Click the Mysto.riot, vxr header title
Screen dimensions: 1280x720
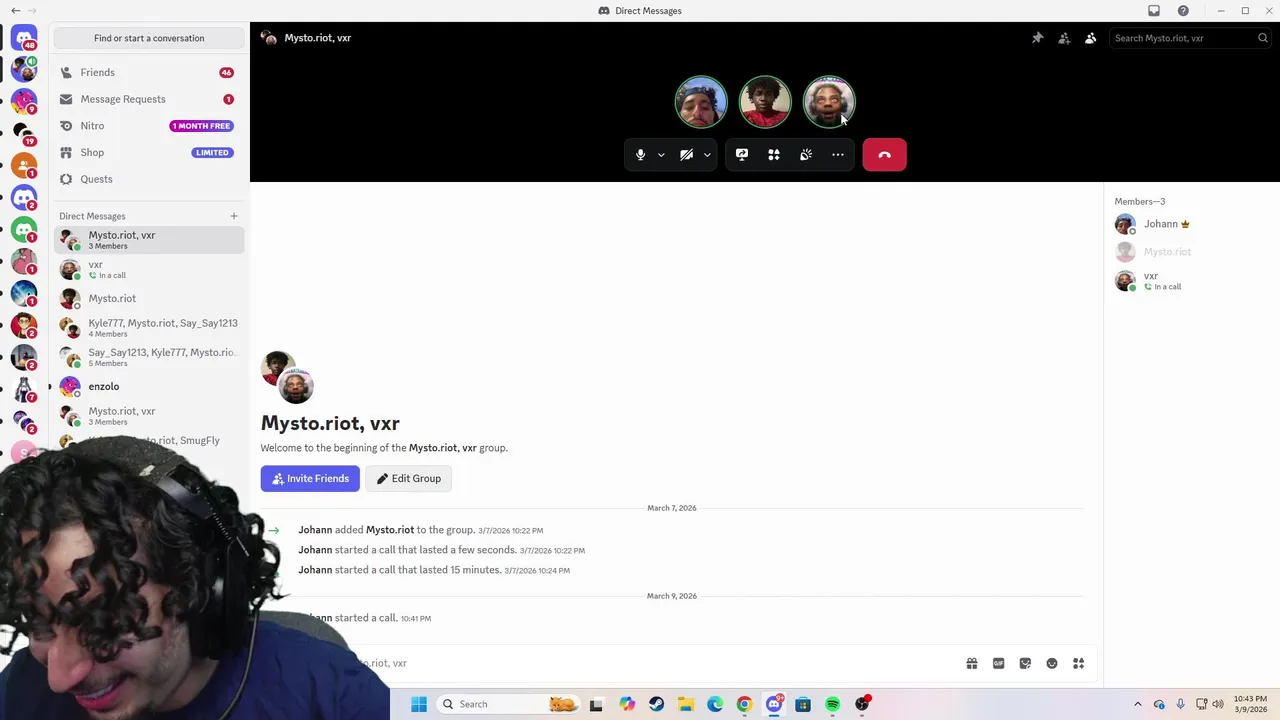click(x=318, y=38)
